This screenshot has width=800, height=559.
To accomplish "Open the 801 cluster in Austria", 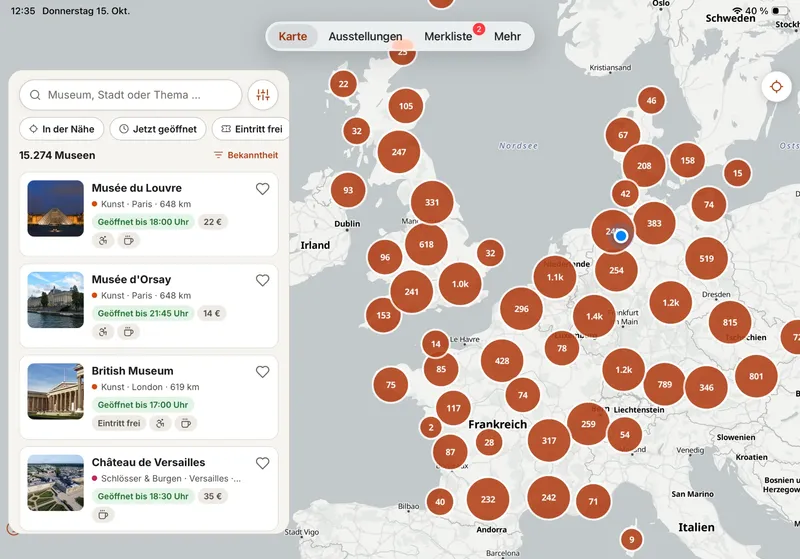I will [x=756, y=376].
